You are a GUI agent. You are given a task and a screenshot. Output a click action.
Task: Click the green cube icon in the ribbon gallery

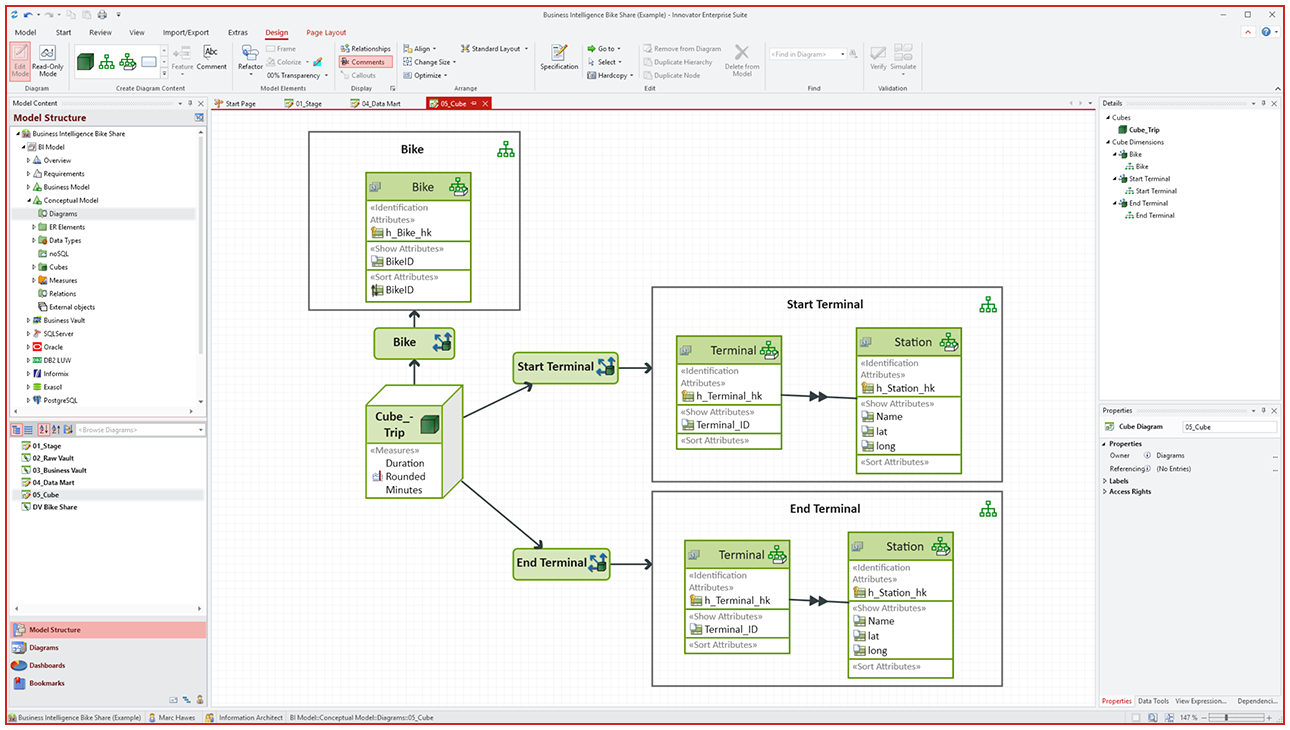[x=86, y=62]
